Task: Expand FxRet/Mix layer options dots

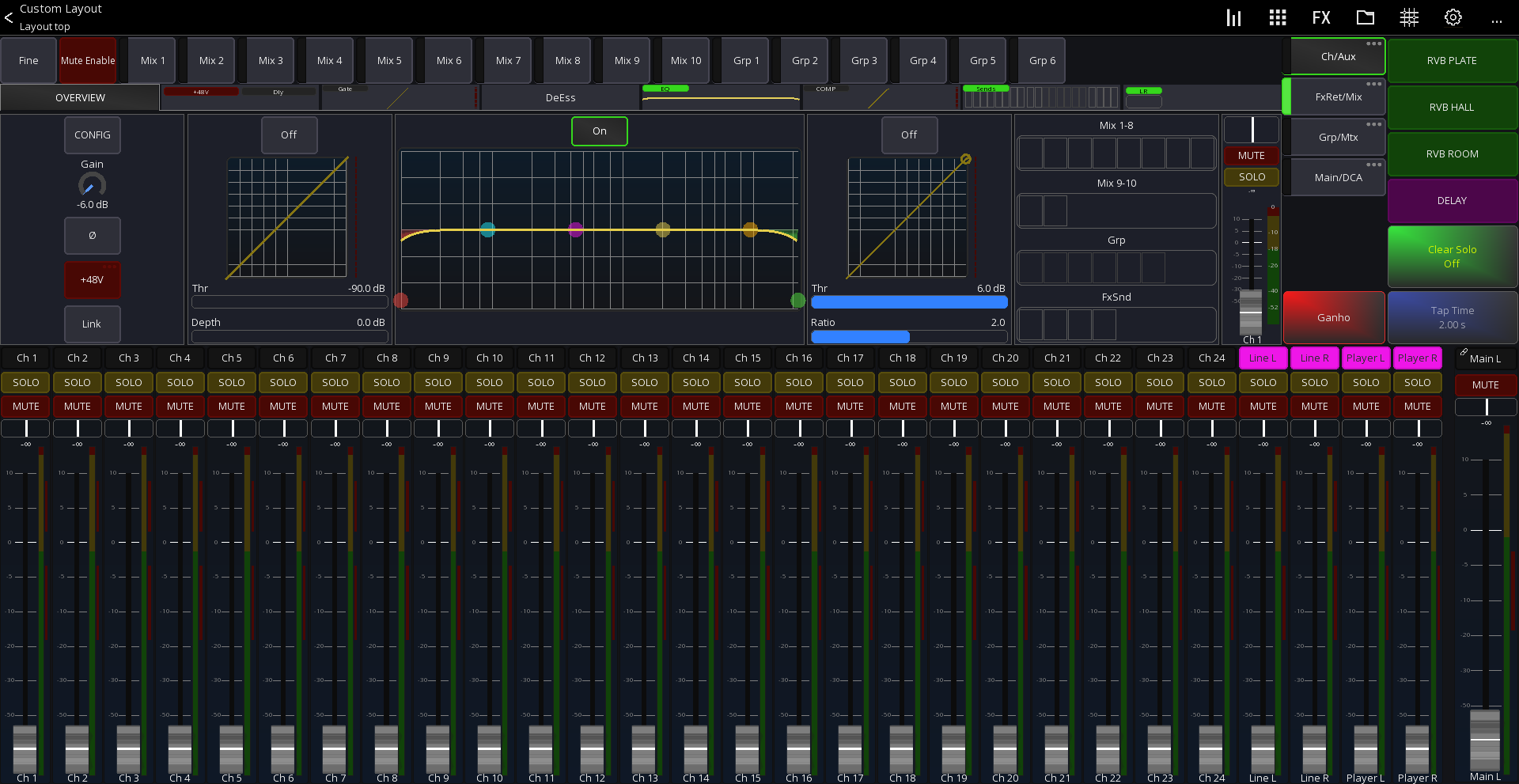Action: coord(1373,84)
